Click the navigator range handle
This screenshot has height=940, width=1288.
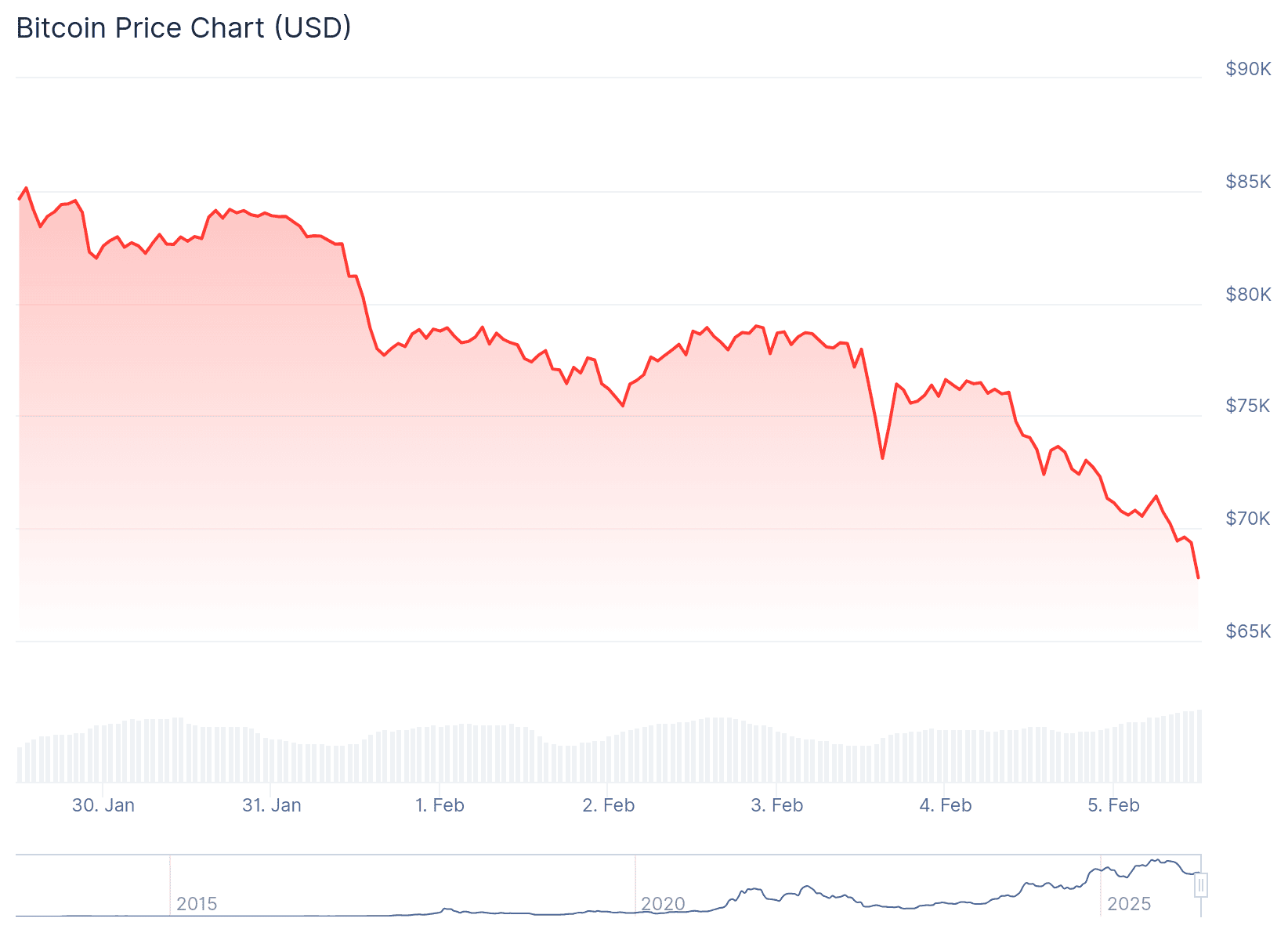(x=1200, y=885)
